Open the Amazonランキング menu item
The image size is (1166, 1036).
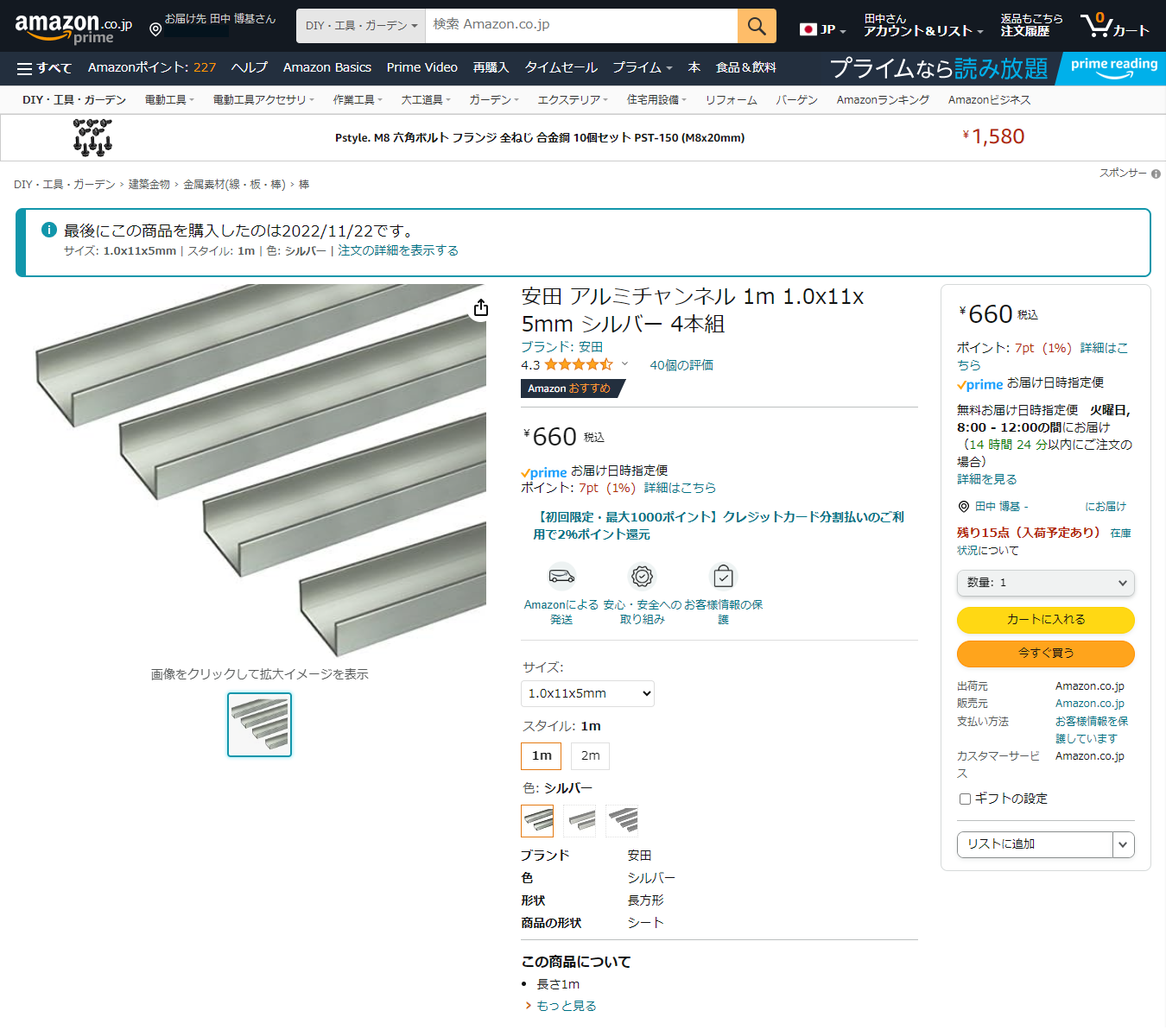(x=883, y=100)
